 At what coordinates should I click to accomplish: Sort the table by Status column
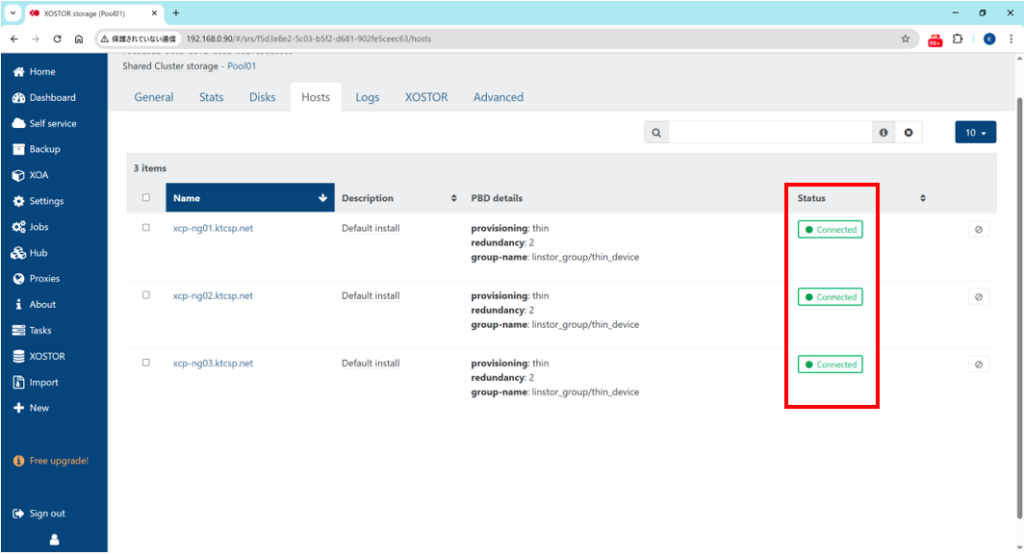922,198
